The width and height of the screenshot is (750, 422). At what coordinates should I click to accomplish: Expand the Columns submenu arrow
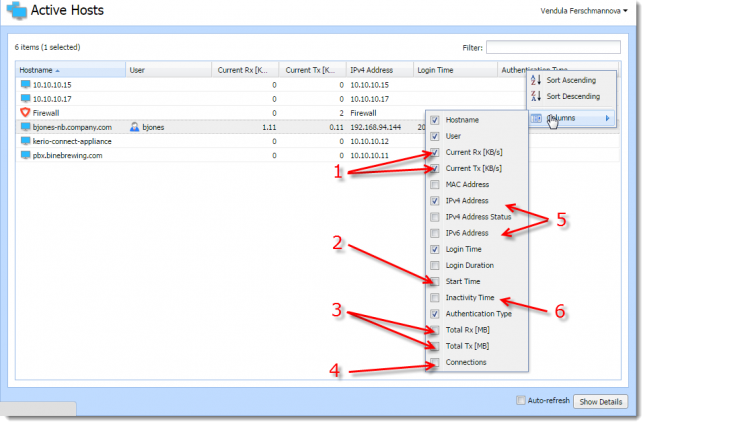pyautogui.click(x=607, y=118)
